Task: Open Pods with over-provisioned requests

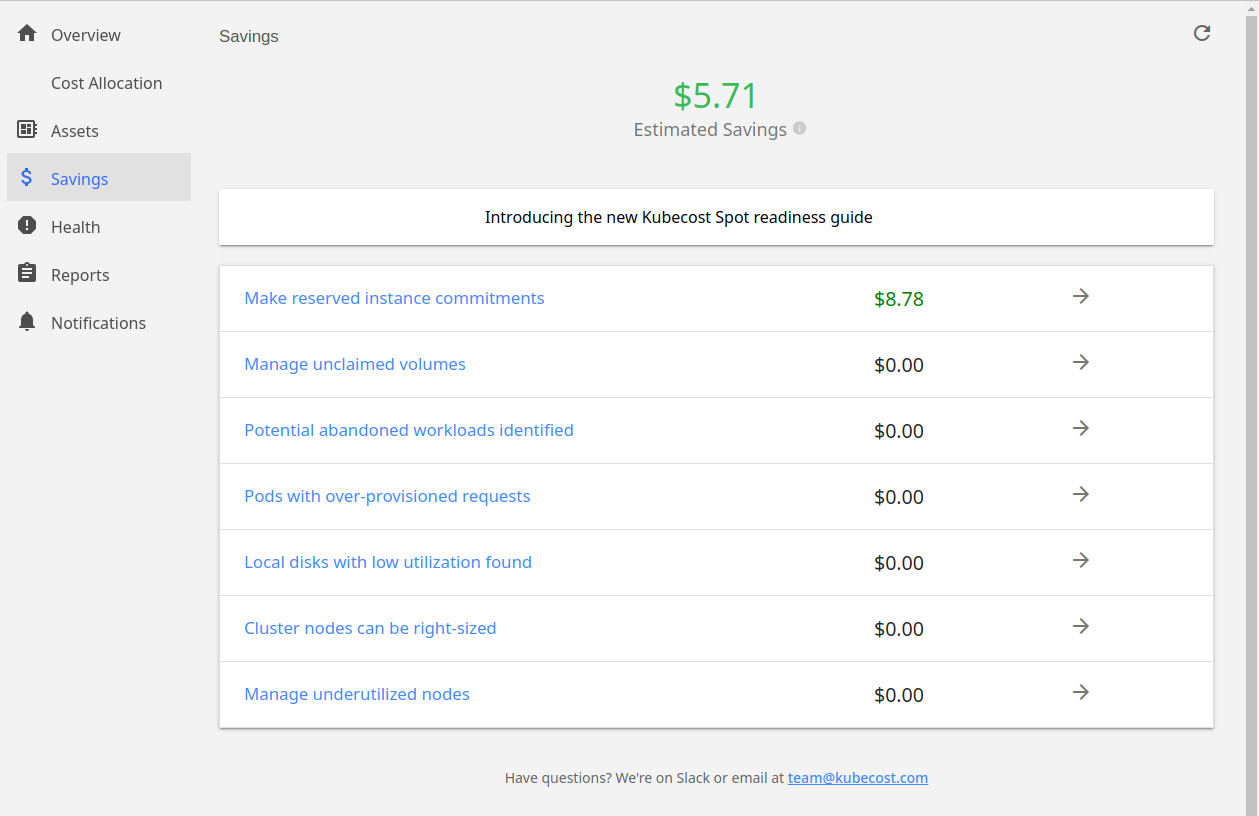Action: (387, 496)
